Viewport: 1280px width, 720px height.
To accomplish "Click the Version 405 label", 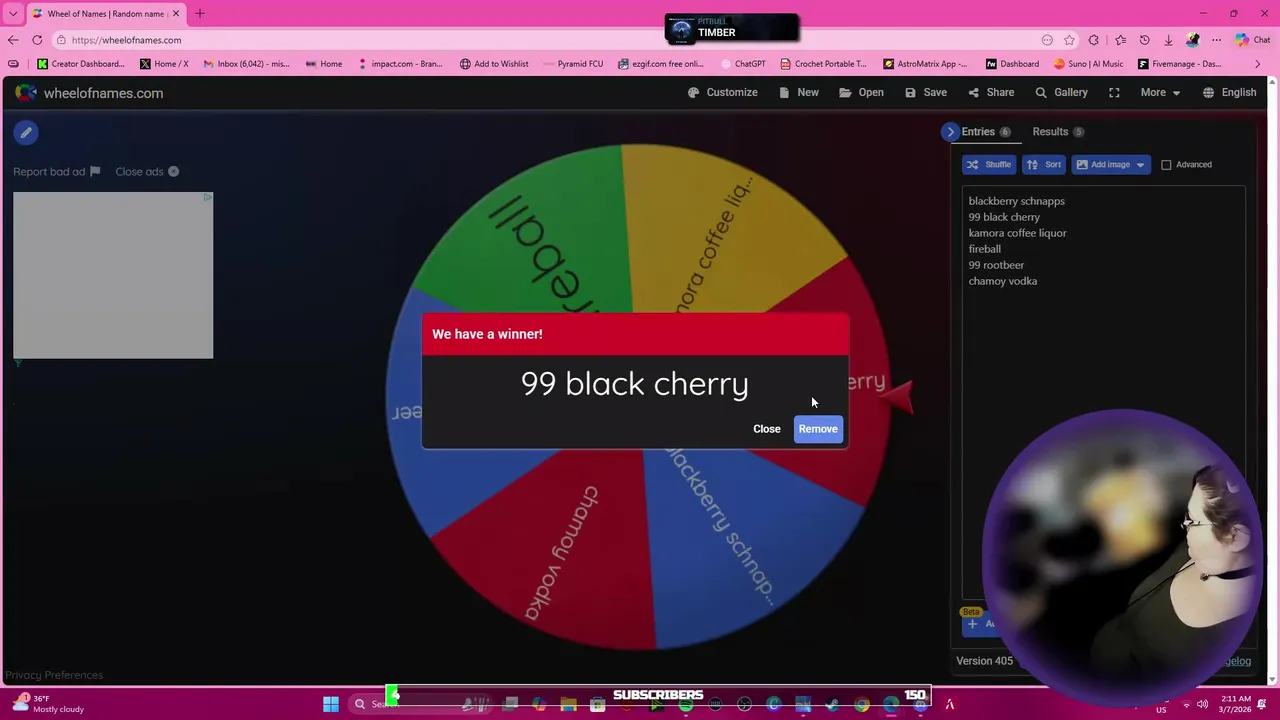I will coord(984,661).
